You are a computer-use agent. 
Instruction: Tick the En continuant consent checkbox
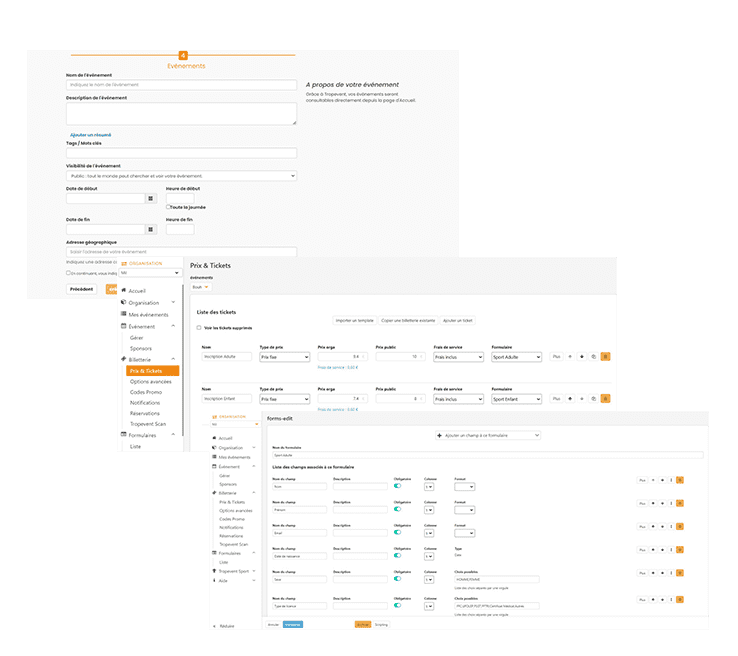pyautogui.click(x=68, y=273)
